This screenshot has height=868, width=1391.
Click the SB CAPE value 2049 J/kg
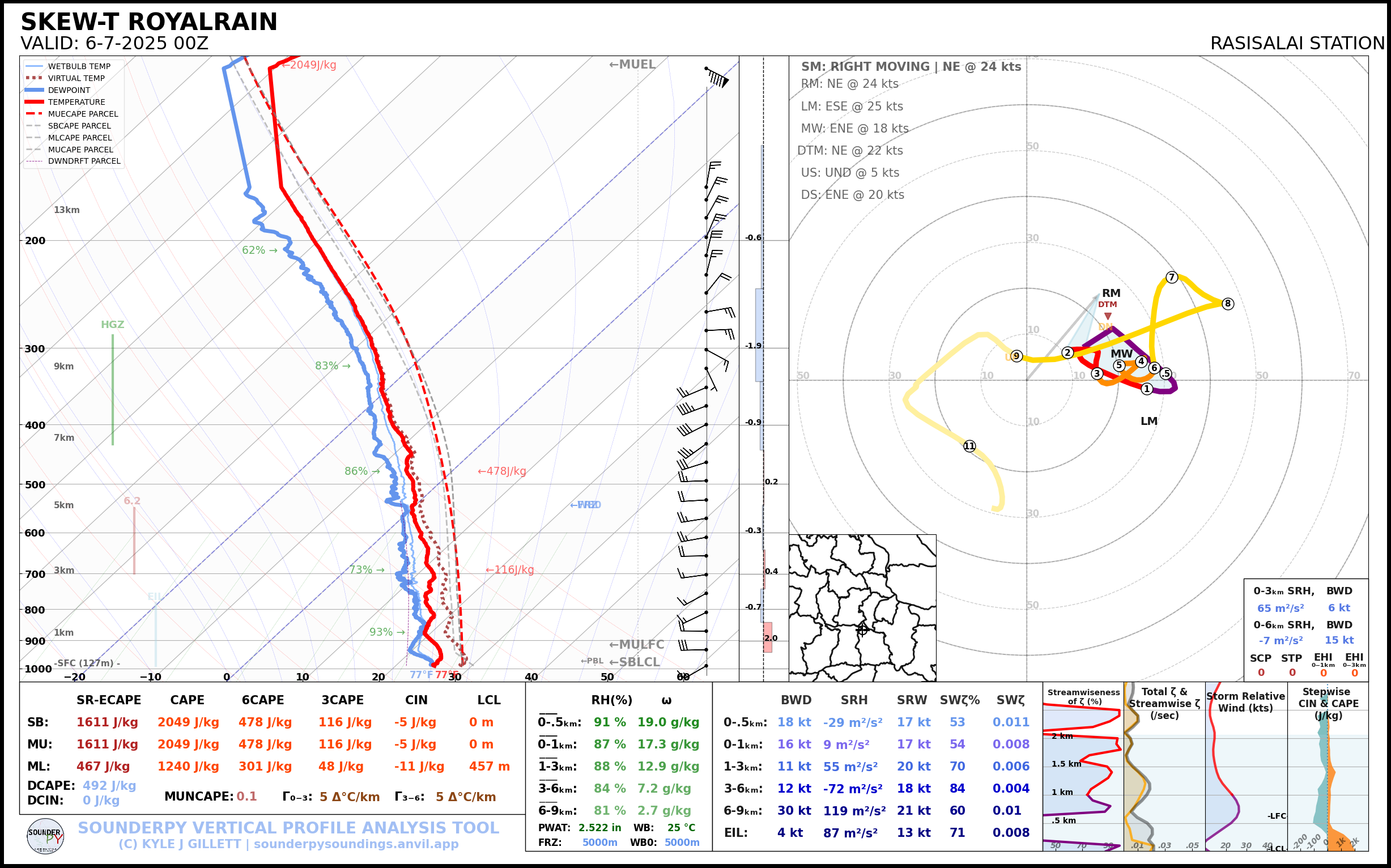188,722
